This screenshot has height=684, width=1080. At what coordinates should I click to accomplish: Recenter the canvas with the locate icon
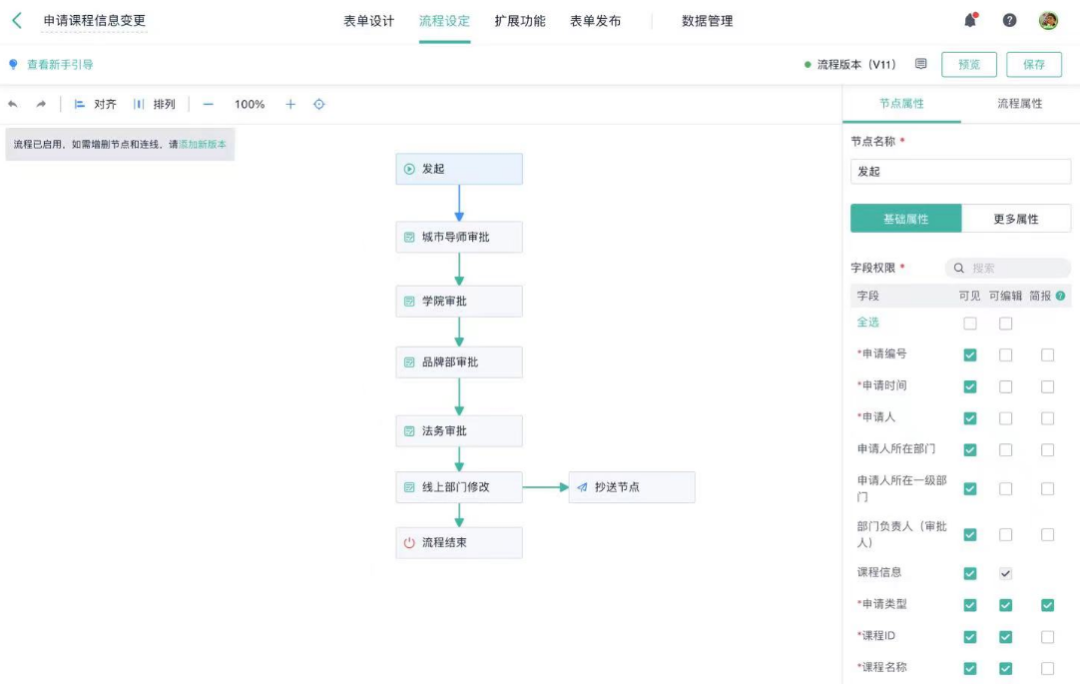click(x=319, y=104)
